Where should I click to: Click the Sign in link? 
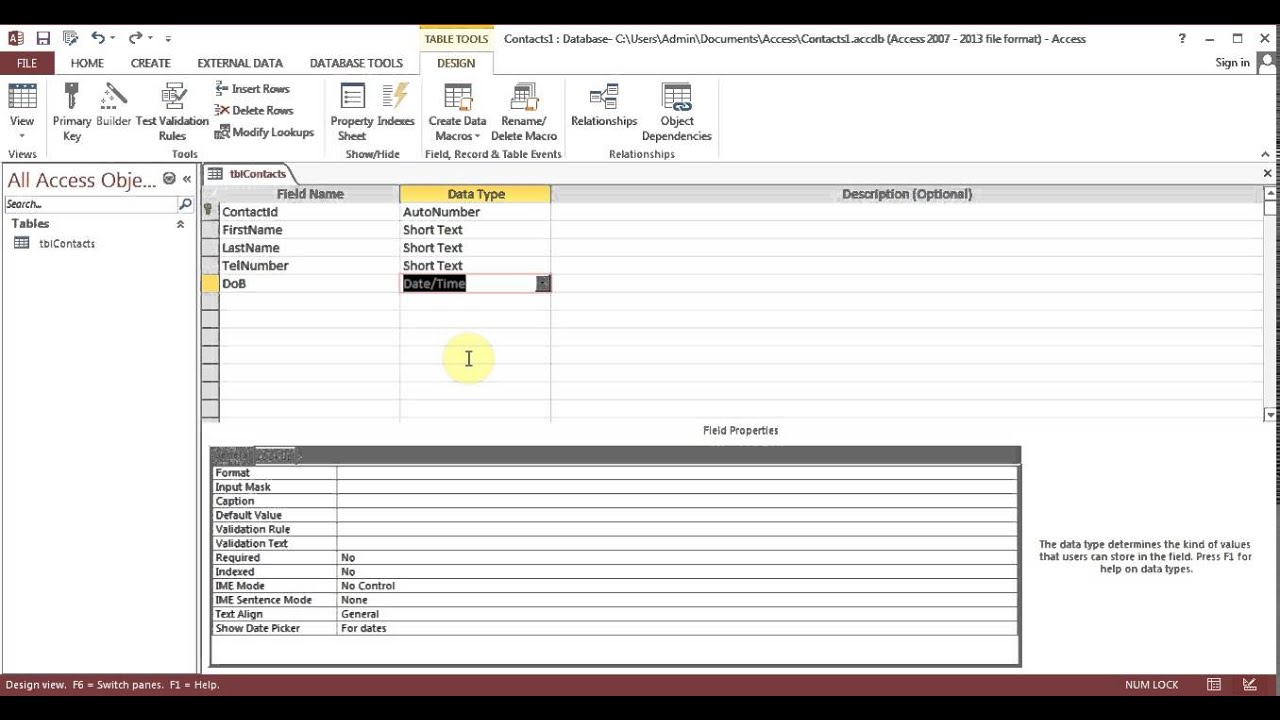(1232, 62)
